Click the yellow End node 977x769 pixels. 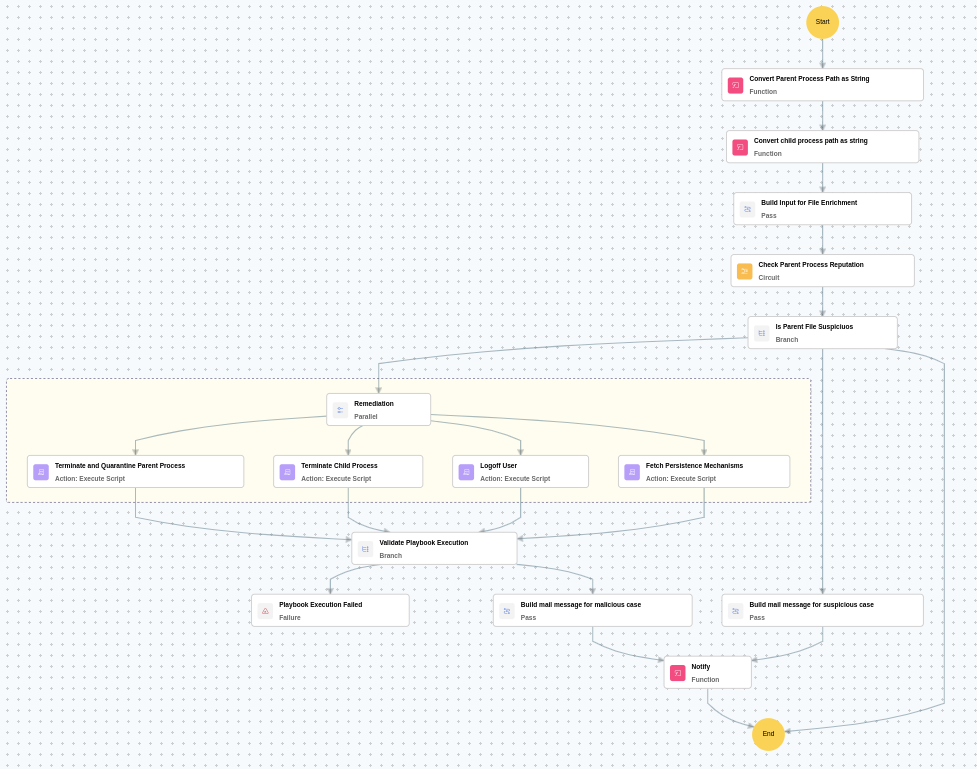click(768, 734)
